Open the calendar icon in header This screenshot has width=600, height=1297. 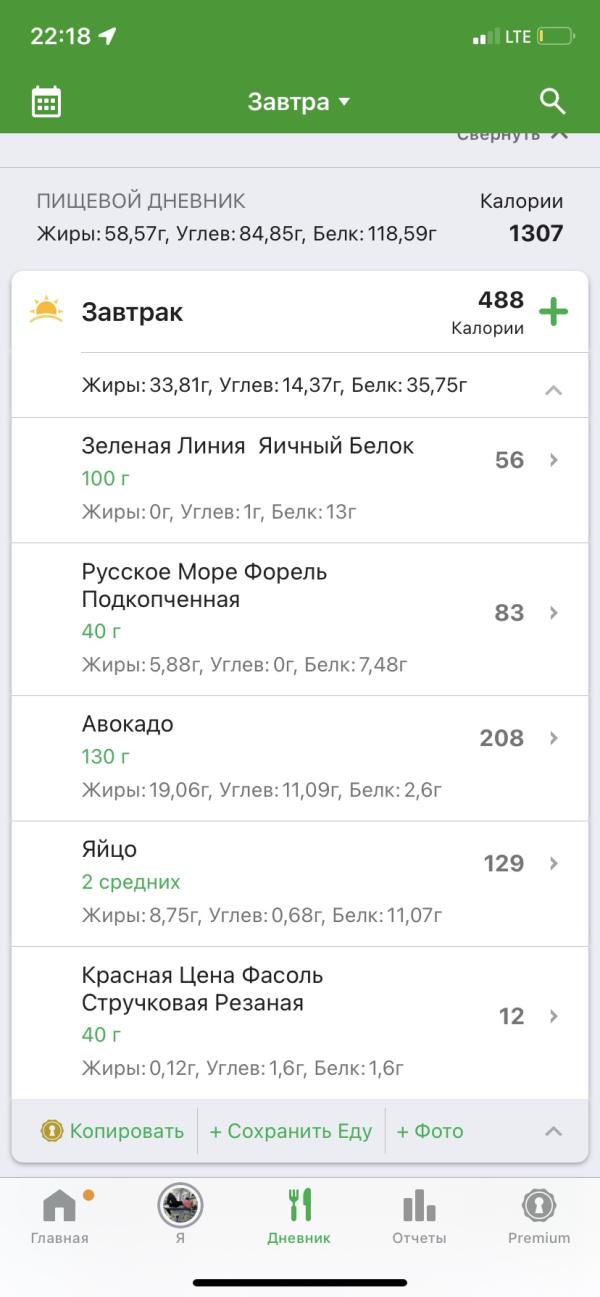[x=46, y=101]
